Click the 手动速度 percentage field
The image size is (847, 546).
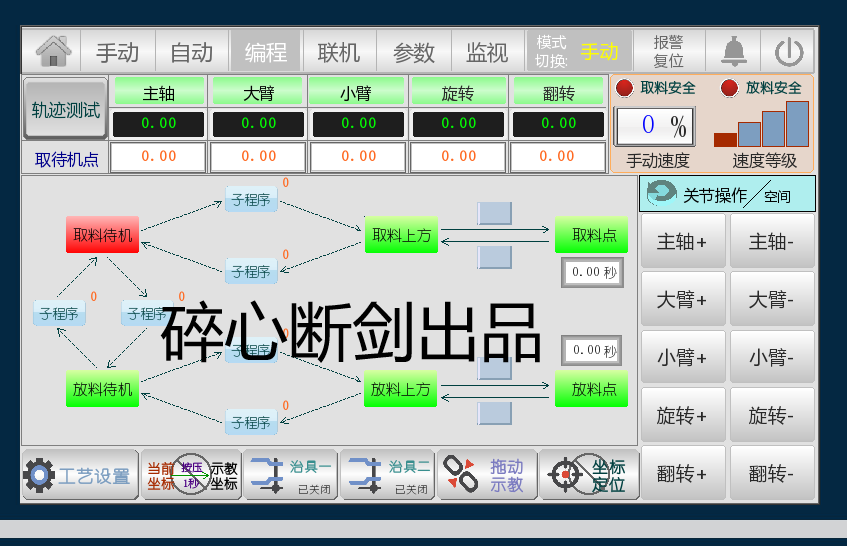pyautogui.click(x=654, y=126)
